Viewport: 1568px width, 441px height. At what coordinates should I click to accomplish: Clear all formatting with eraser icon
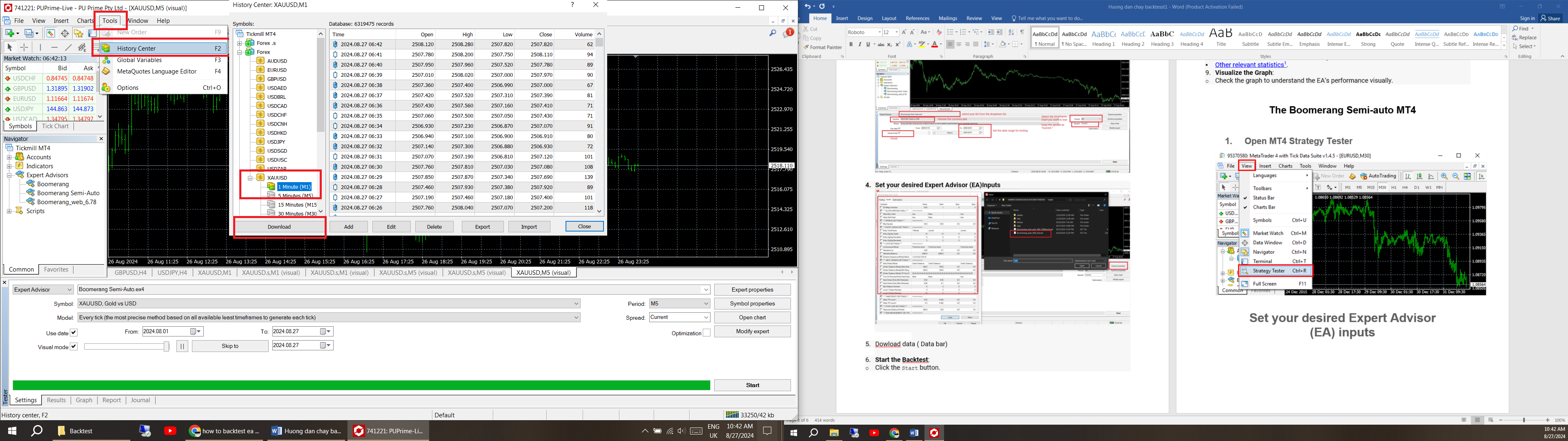coord(939,32)
